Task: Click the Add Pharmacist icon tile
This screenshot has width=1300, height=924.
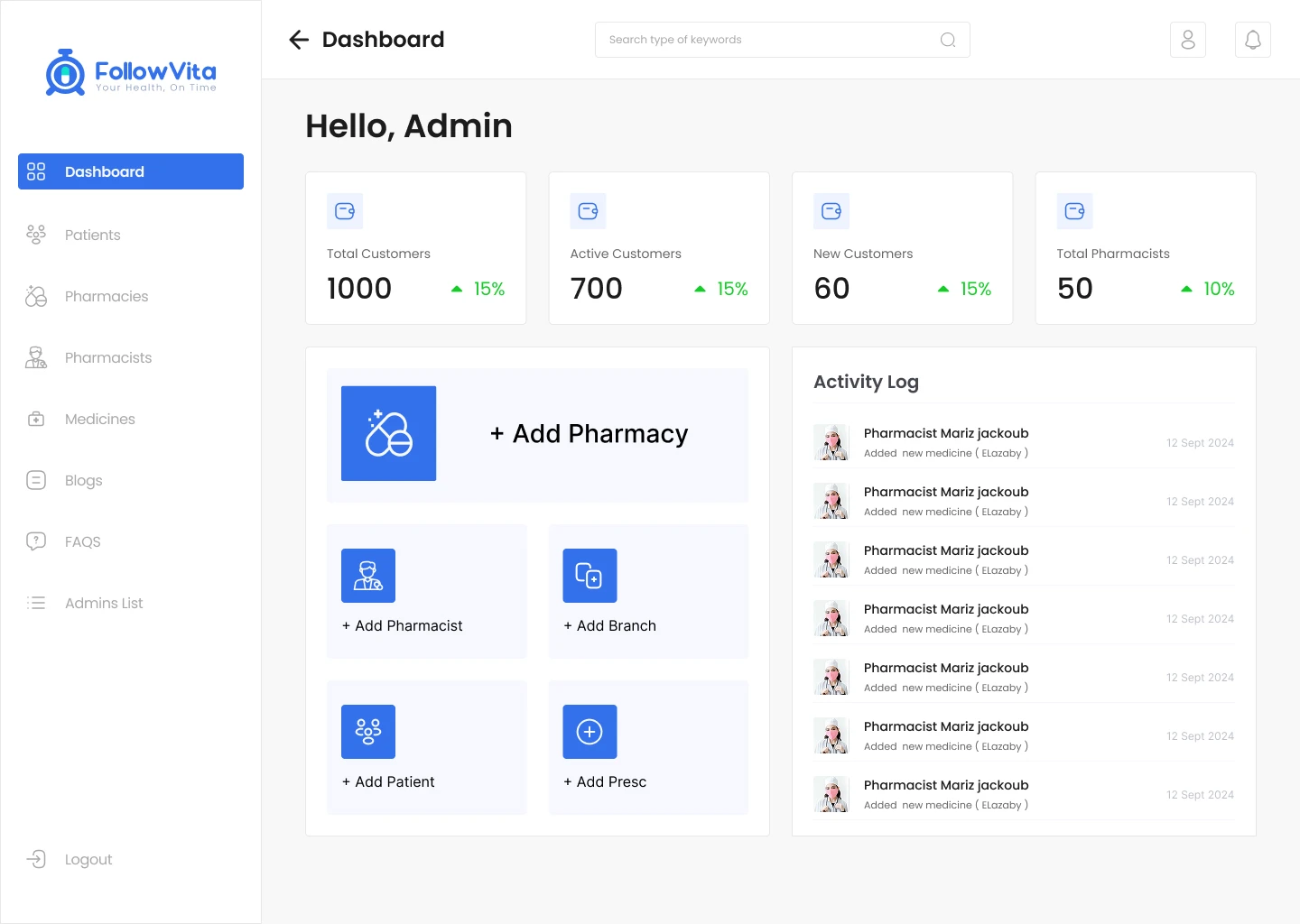Action: [368, 576]
